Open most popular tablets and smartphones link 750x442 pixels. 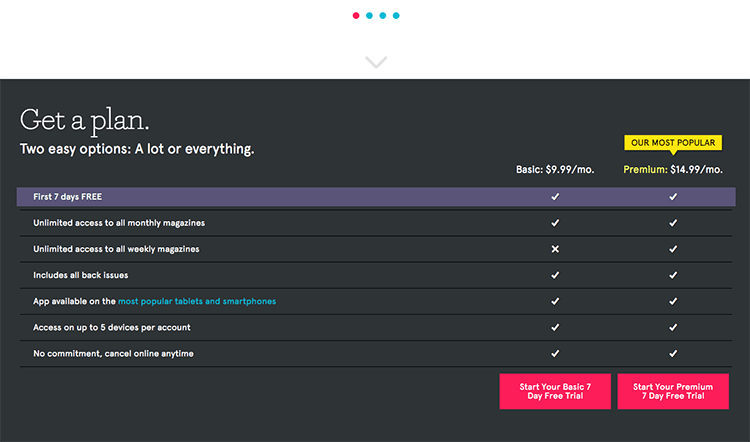pyautogui.click(x=197, y=301)
